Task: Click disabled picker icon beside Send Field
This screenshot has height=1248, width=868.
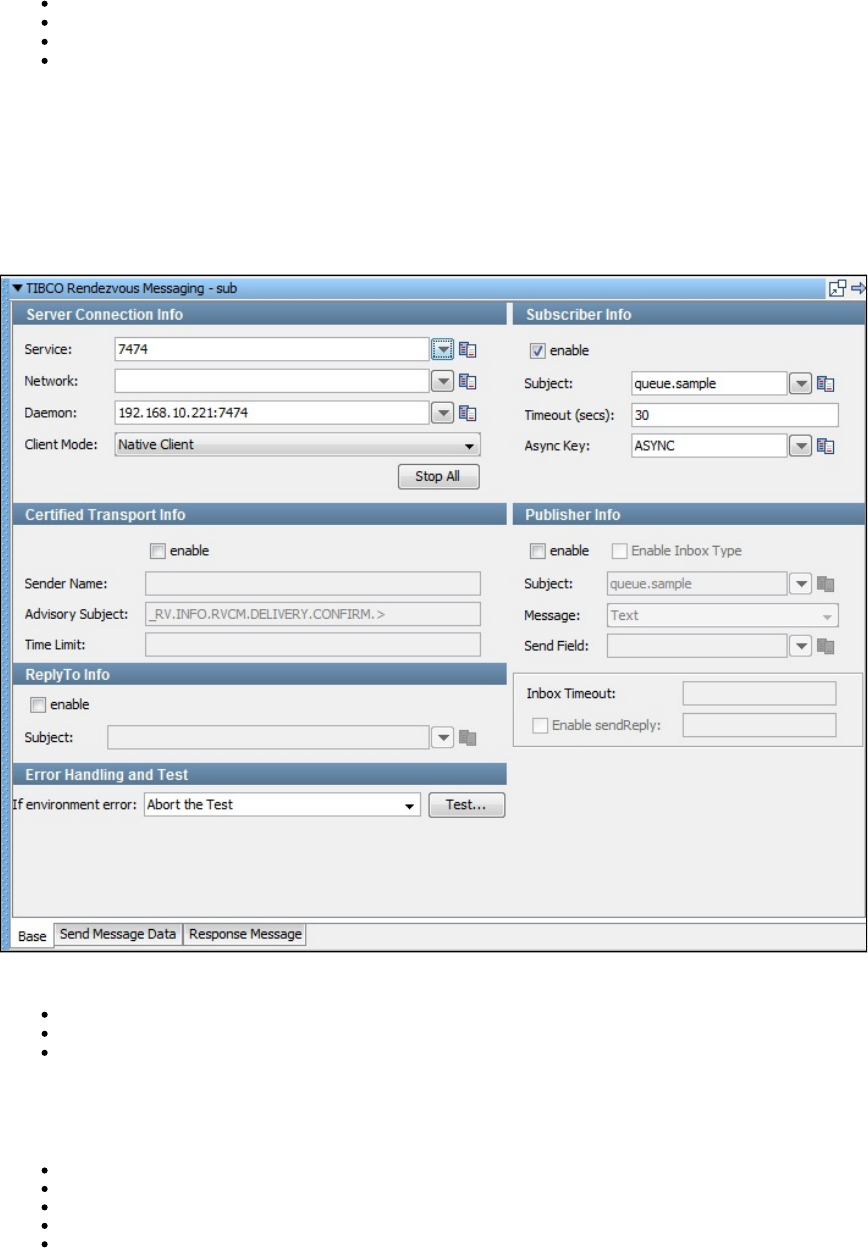Action: click(x=825, y=646)
